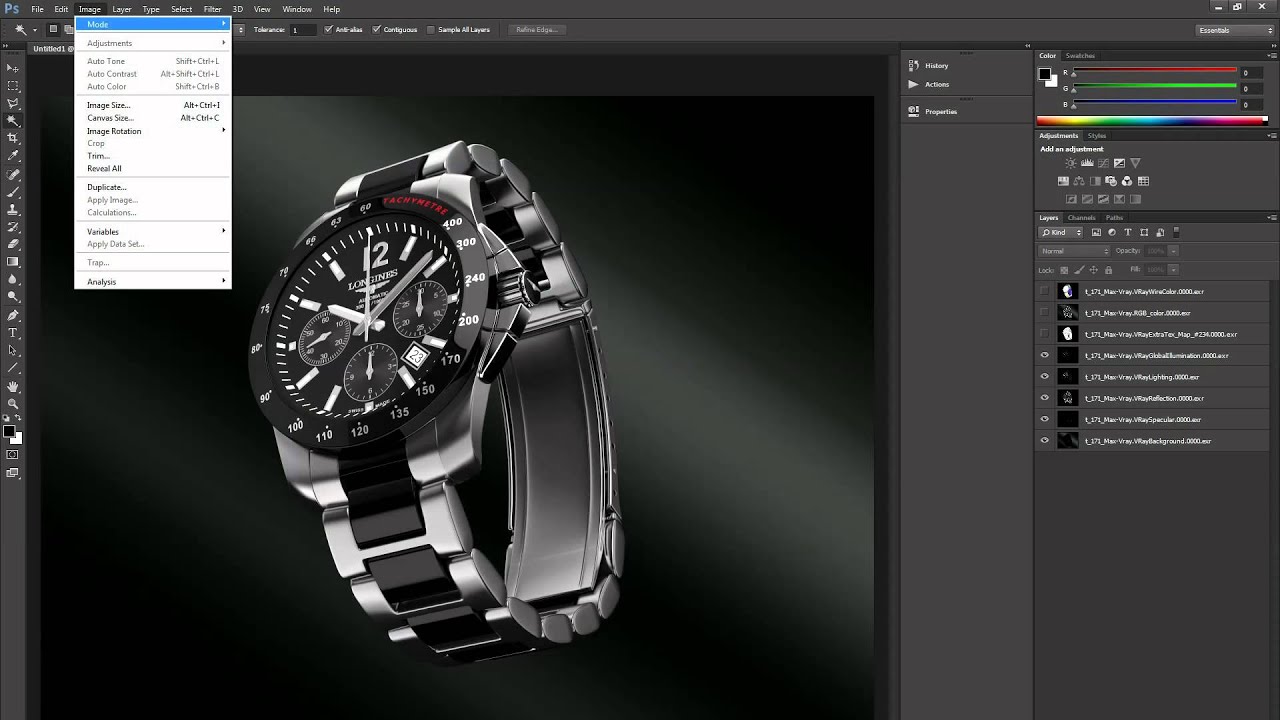The height and width of the screenshot is (720, 1280).
Task: Select the Magic Wand tool in the toolbox
Action: (x=13, y=121)
